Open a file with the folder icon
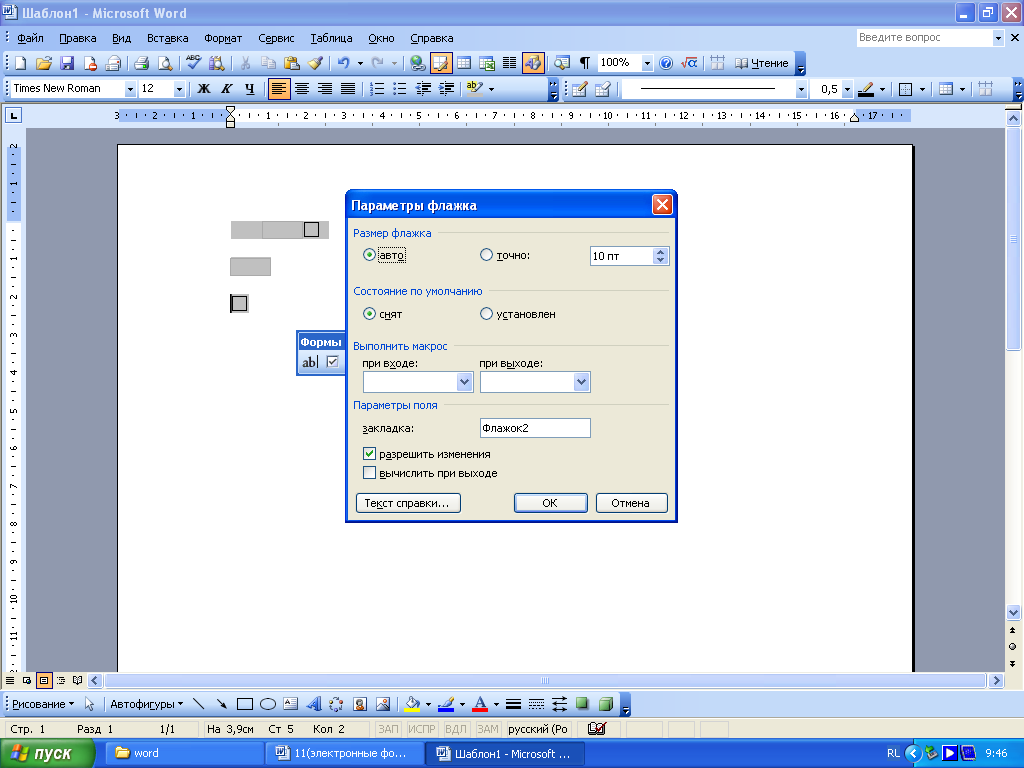Viewport: 1024px width, 768px height. point(43,63)
